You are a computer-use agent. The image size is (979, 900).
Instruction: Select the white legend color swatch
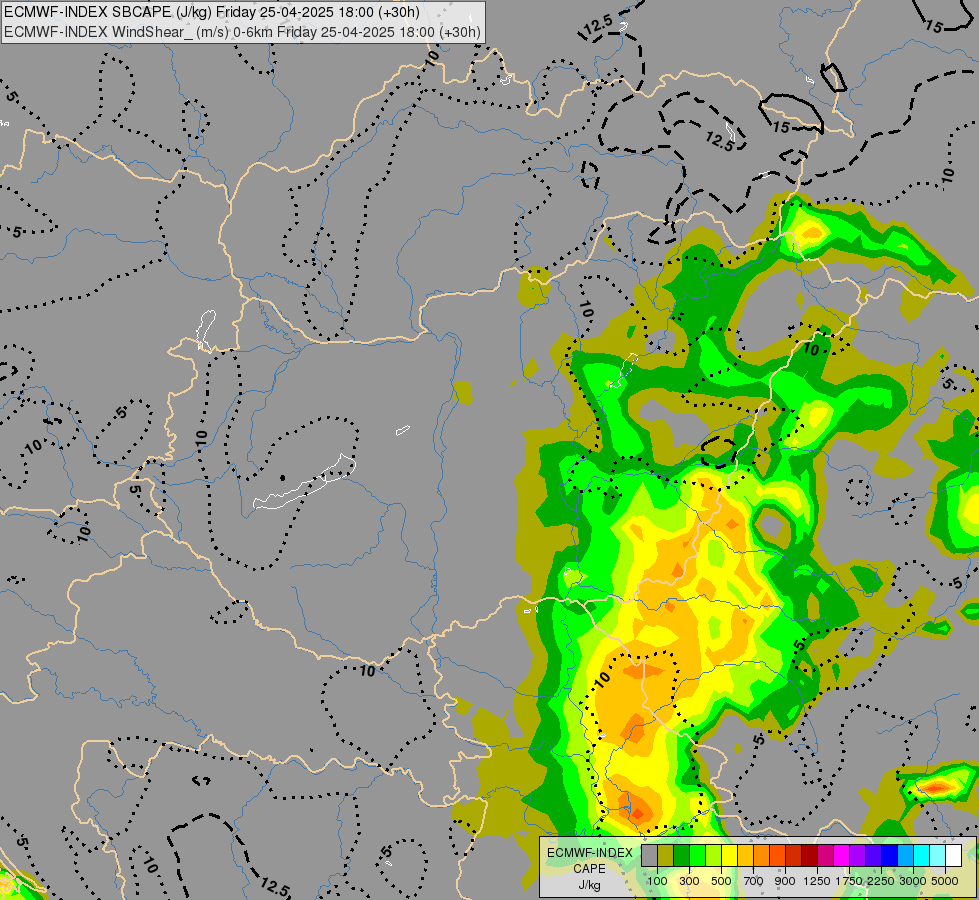(953, 856)
